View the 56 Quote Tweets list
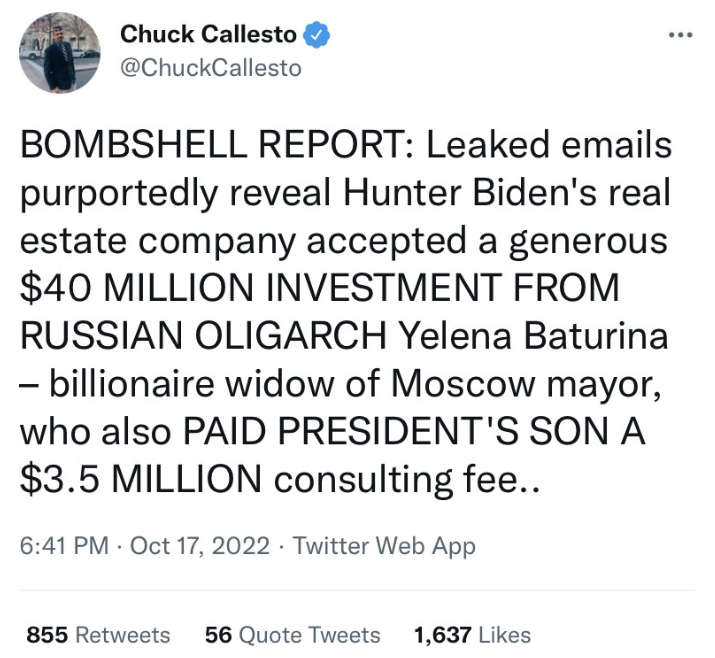The image size is (715, 658). point(292,635)
